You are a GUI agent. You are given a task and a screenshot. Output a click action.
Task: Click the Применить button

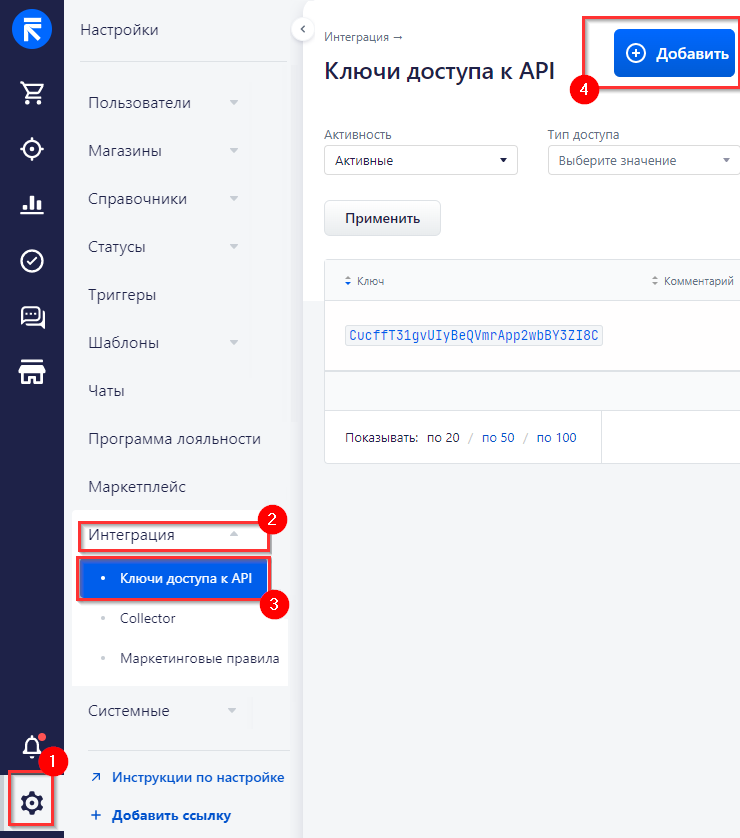click(382, 218)
